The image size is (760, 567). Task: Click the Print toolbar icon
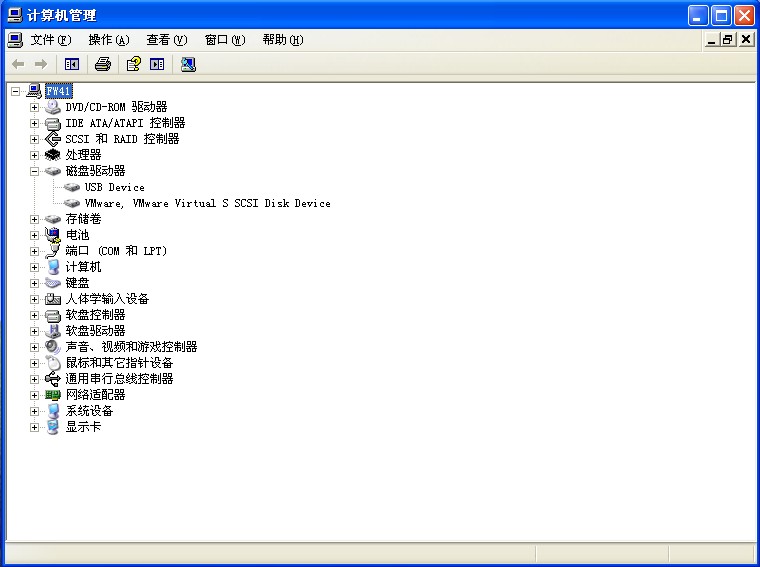103,64
